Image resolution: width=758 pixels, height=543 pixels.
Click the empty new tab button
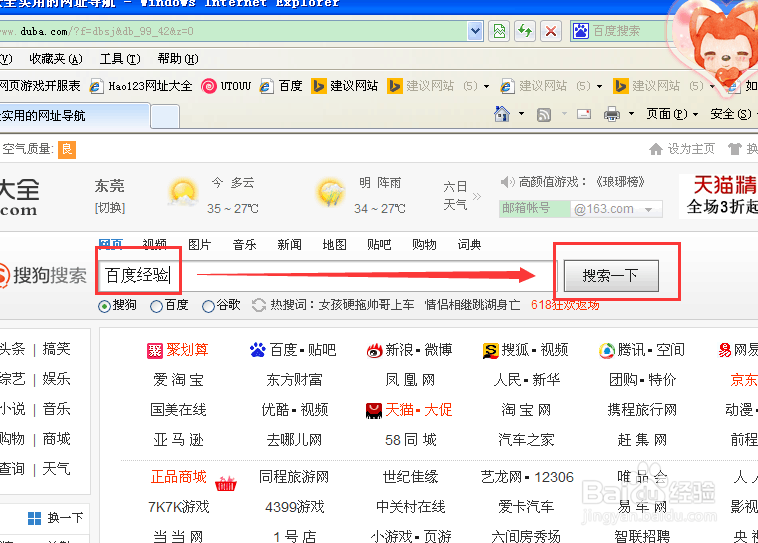pos(165,116)
